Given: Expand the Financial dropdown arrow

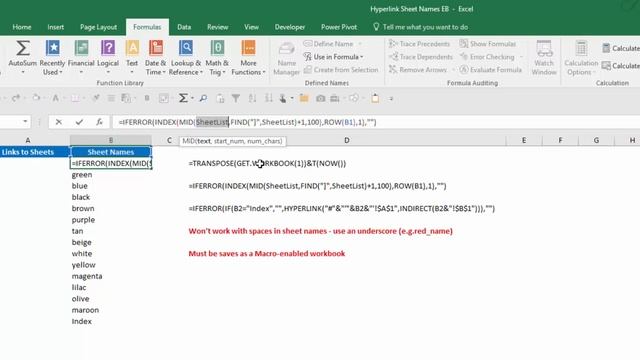Looking at the screenshot, I should (81, 72).
